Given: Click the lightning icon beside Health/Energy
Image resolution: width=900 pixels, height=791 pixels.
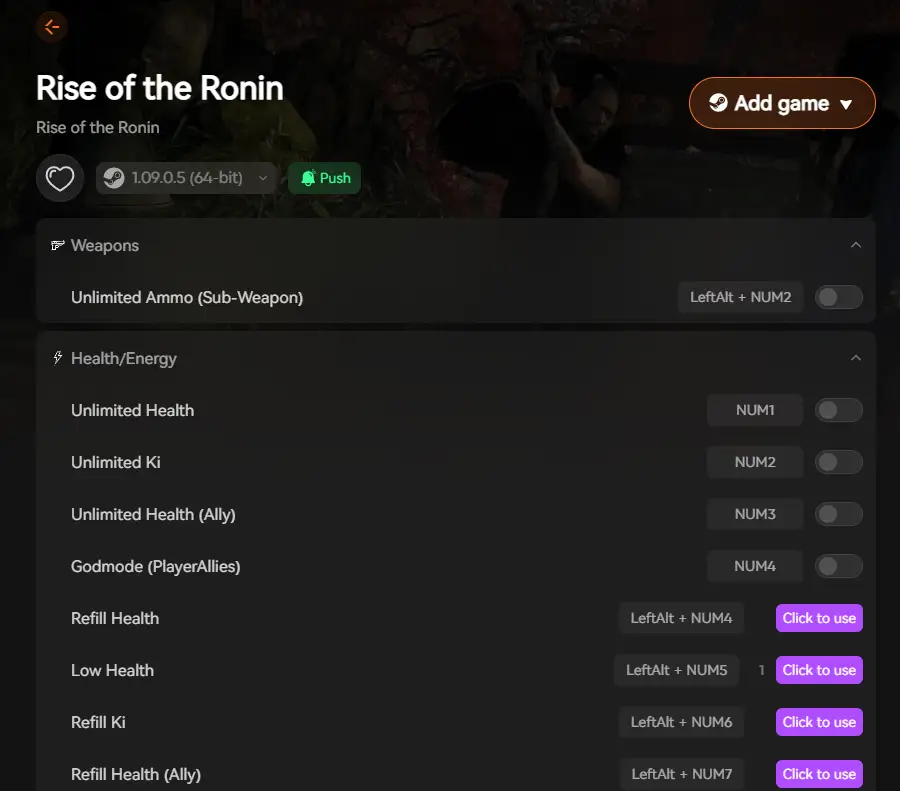Looking at the screenshot, I should tap(57, 357).
